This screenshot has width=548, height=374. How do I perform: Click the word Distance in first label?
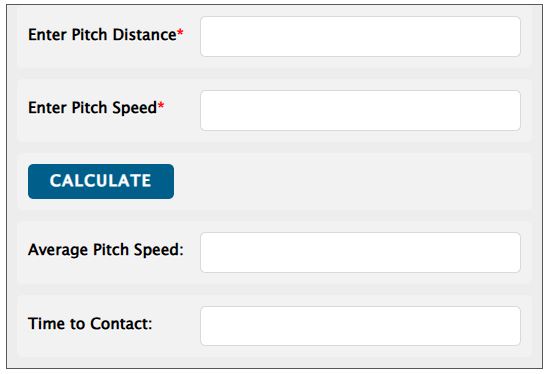pyautogui.click(x=145, y=35)
